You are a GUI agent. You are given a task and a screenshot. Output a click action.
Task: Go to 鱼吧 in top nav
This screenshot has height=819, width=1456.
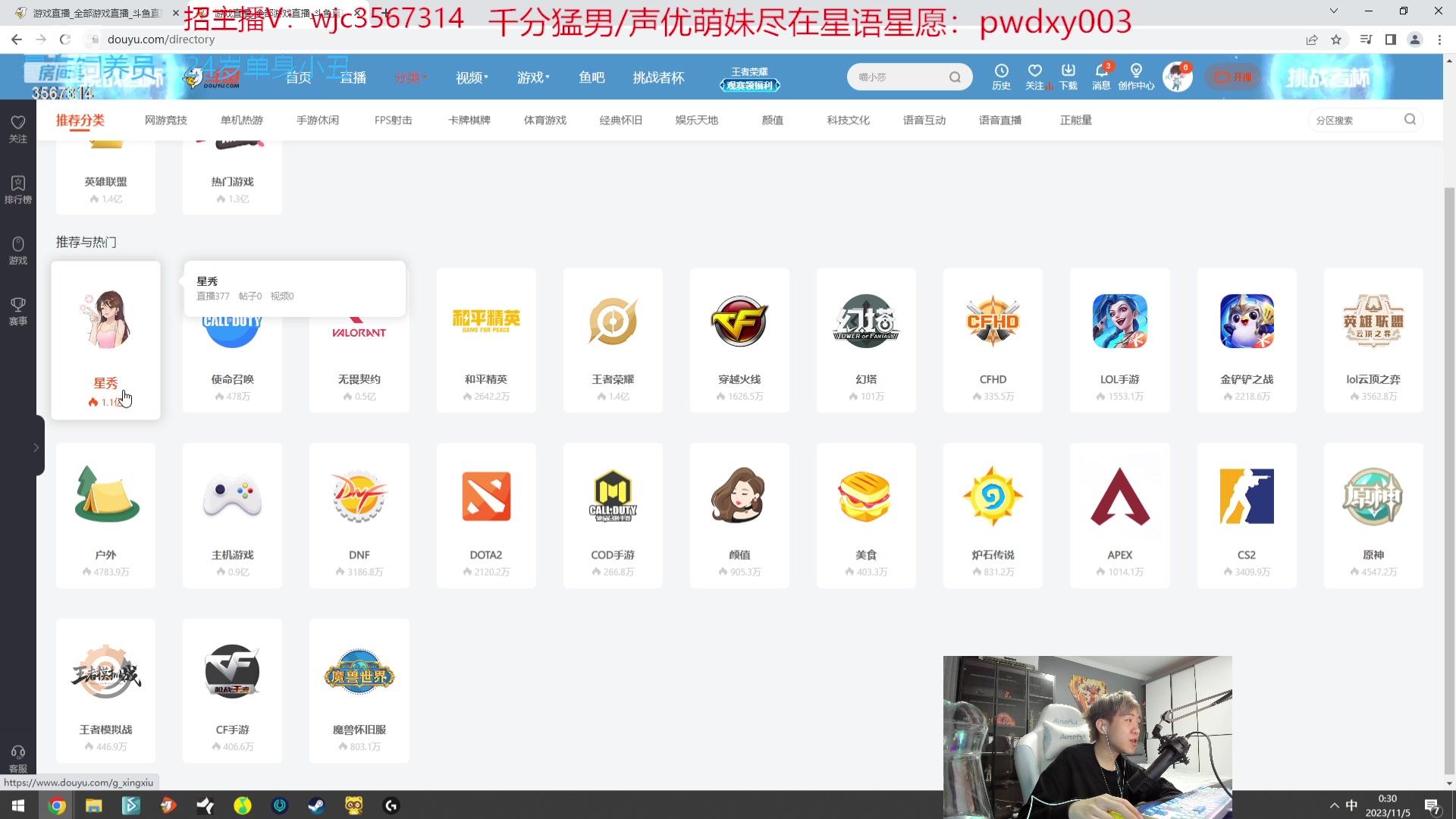(591, 77)
